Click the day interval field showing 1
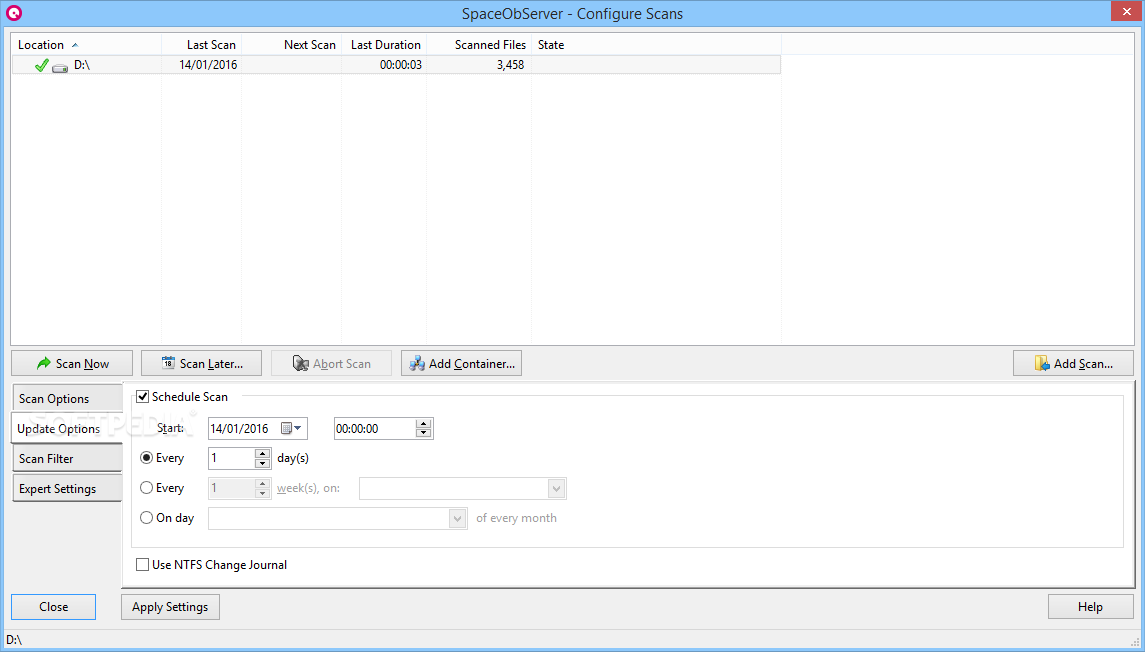 (231, 459)
